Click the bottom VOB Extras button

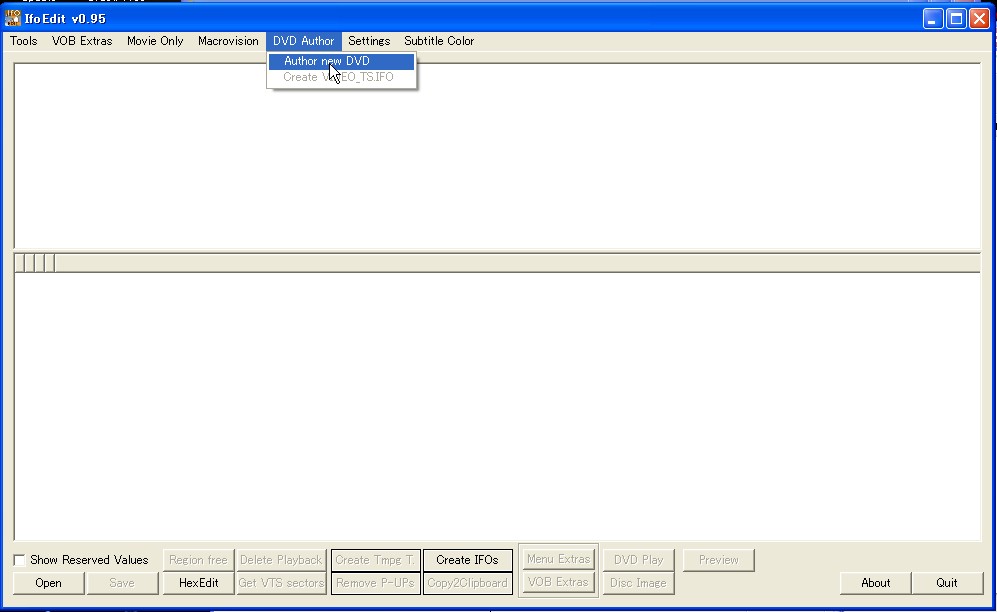pos(558,582)
